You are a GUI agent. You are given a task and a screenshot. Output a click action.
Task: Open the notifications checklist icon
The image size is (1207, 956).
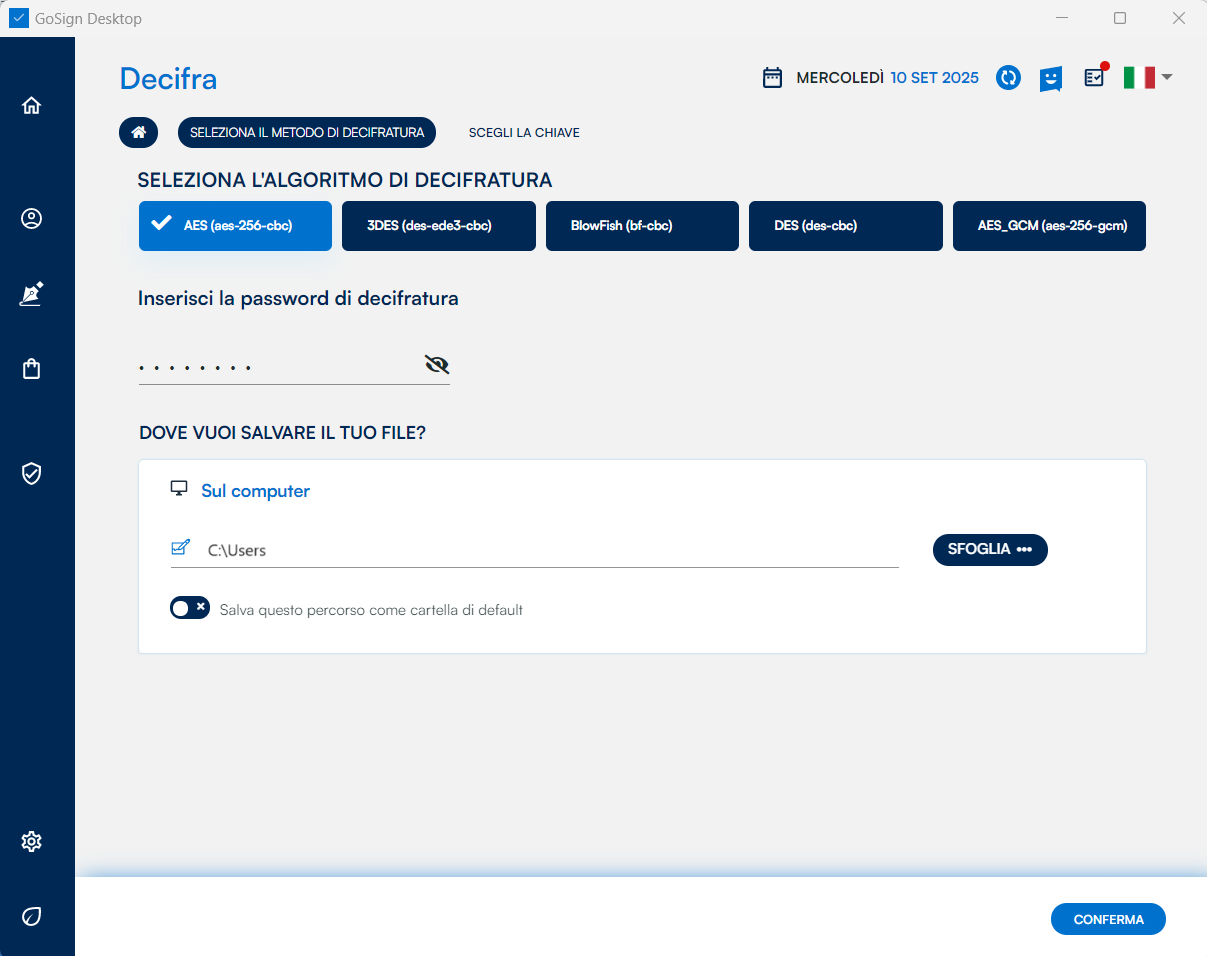click(x=1095, y=78)
